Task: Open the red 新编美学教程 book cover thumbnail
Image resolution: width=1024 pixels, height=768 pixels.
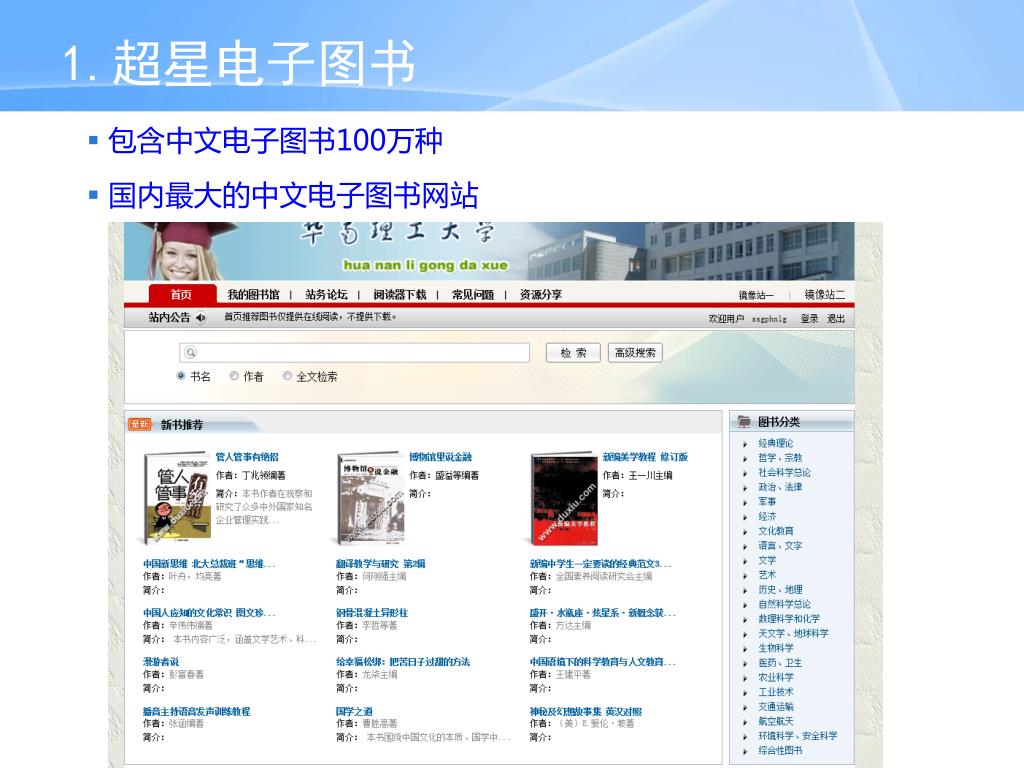Action: (564, 499)
